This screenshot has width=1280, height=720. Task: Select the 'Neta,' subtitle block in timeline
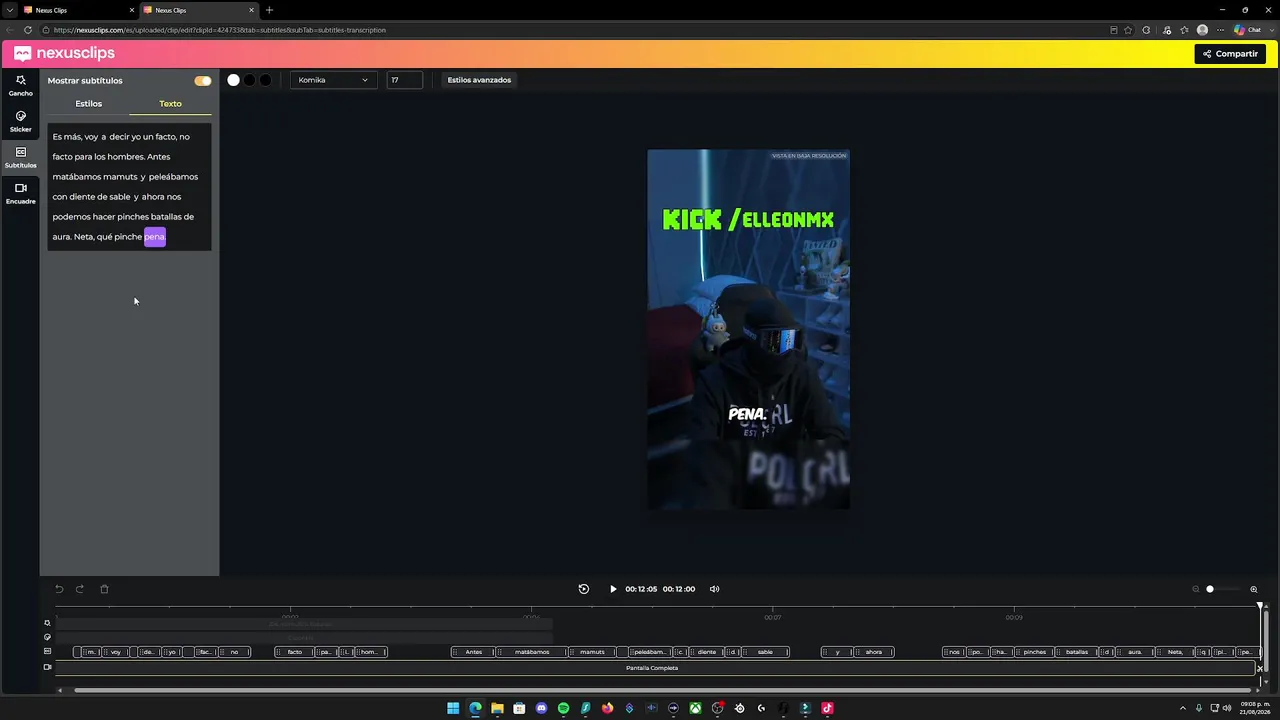coord(1175,652)
